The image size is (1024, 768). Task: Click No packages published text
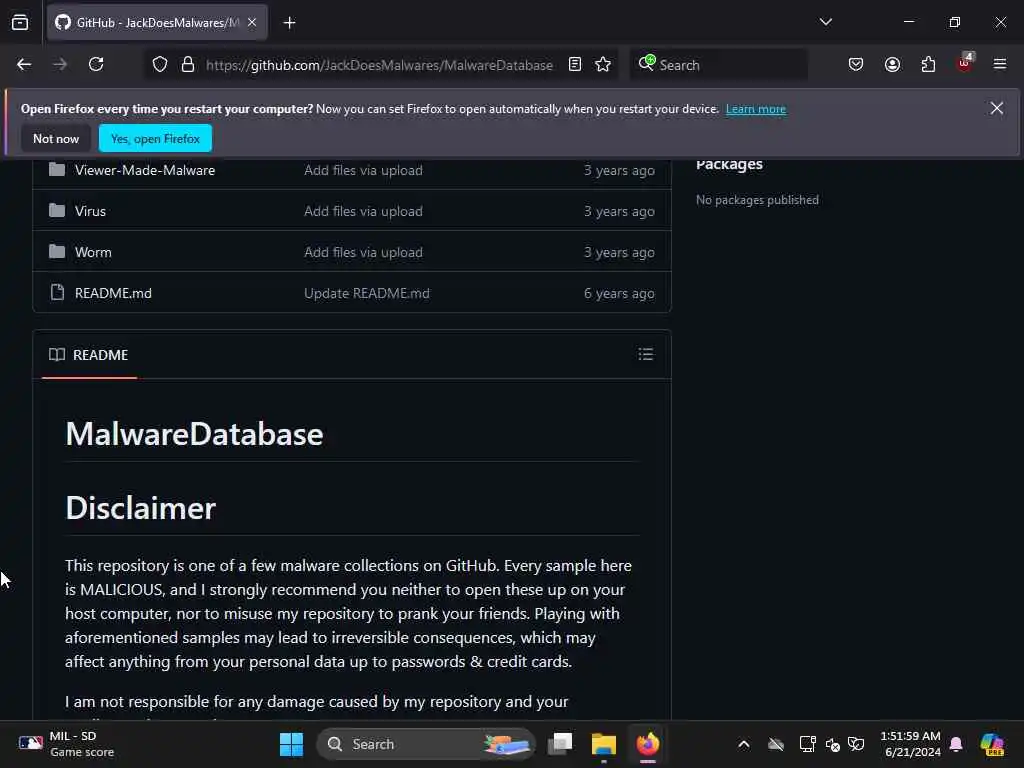757,200
